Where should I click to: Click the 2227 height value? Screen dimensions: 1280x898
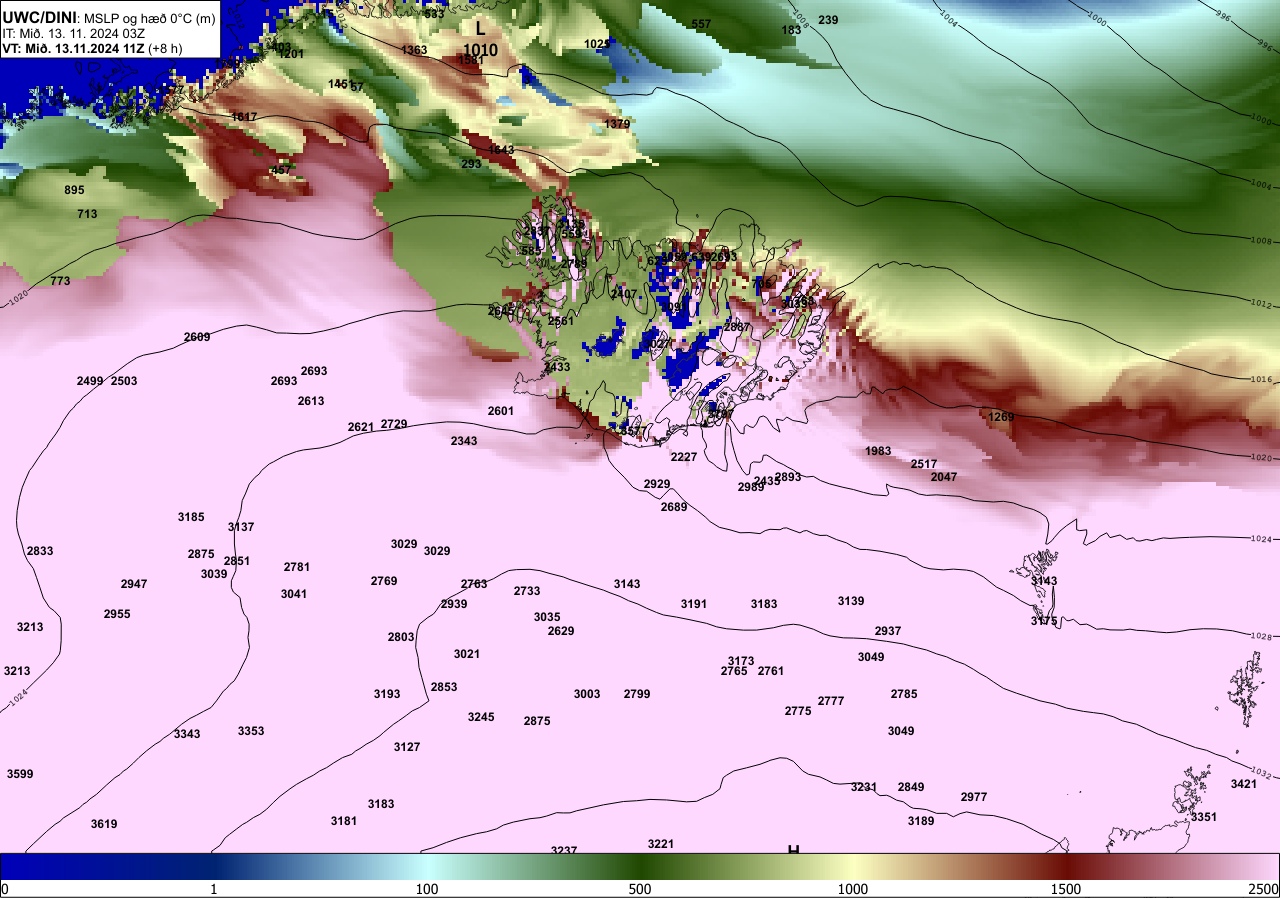684,457
